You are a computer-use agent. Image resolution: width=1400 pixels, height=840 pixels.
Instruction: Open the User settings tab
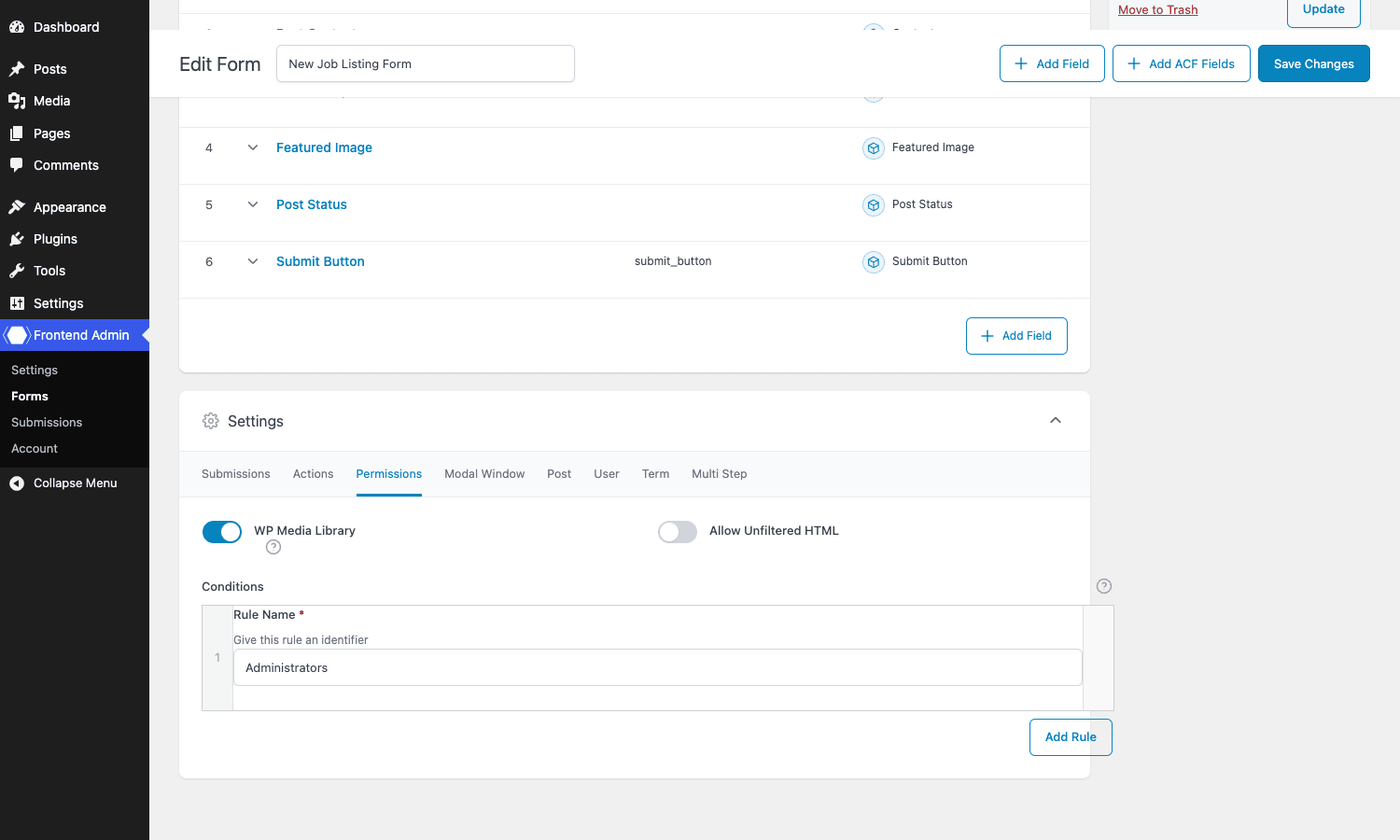(x=607, y=474)
